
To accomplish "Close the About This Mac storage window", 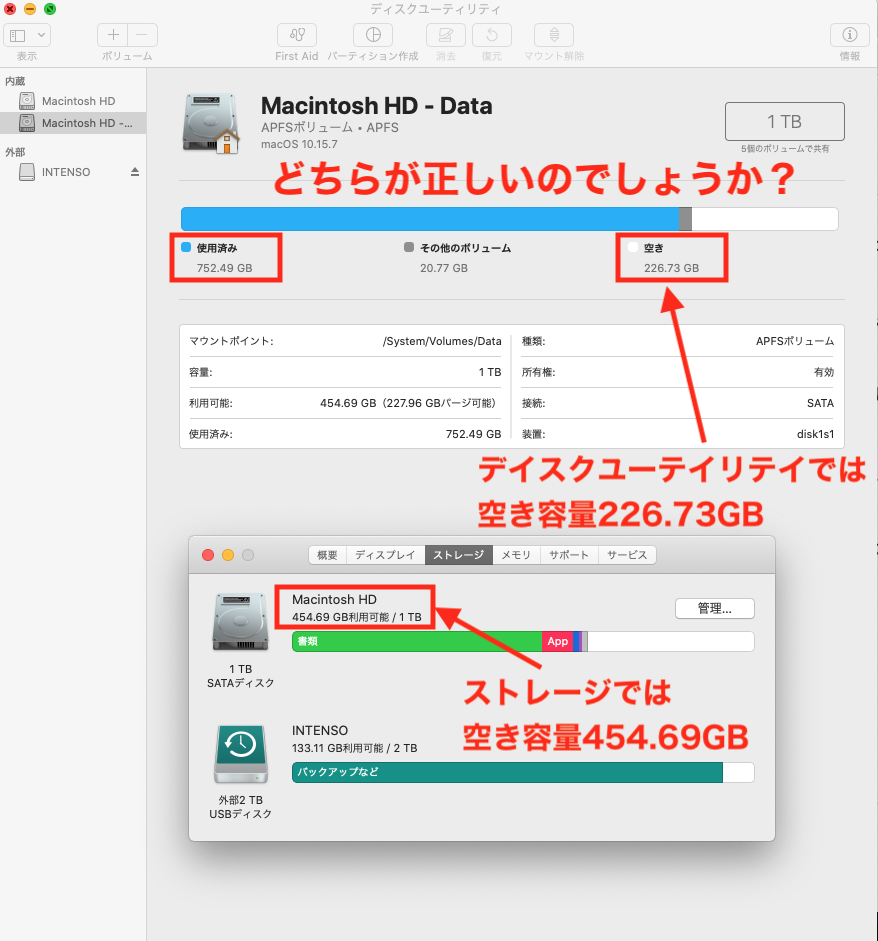I will [208, 555].
